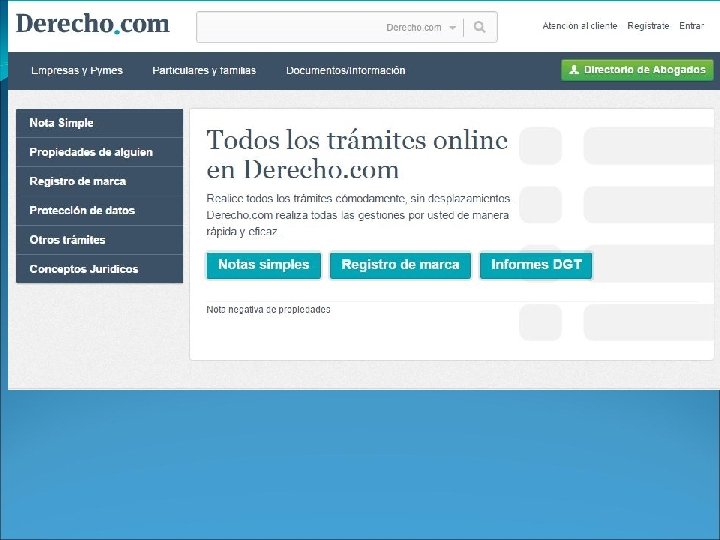The height and width of the screenshot is (540, 720).
Task: Open the Empresas y Pymes menu
Action: click(77, 70)
